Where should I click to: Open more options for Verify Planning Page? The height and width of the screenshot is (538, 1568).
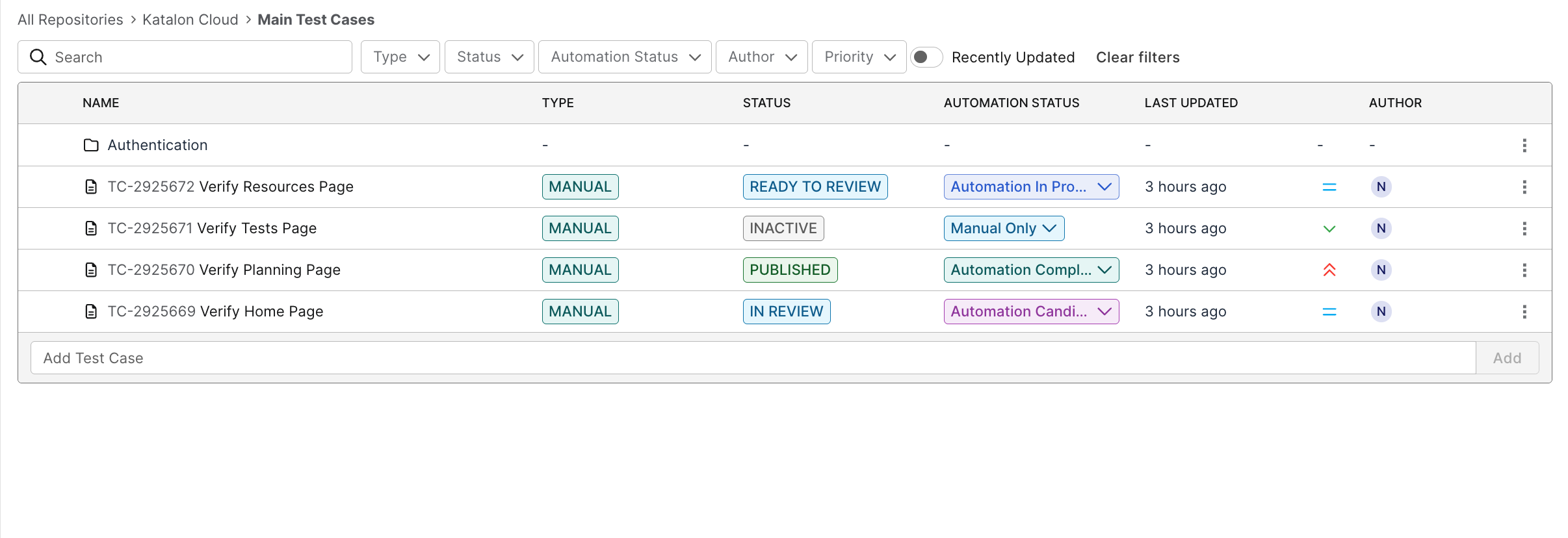click(x=1524, y=270)
